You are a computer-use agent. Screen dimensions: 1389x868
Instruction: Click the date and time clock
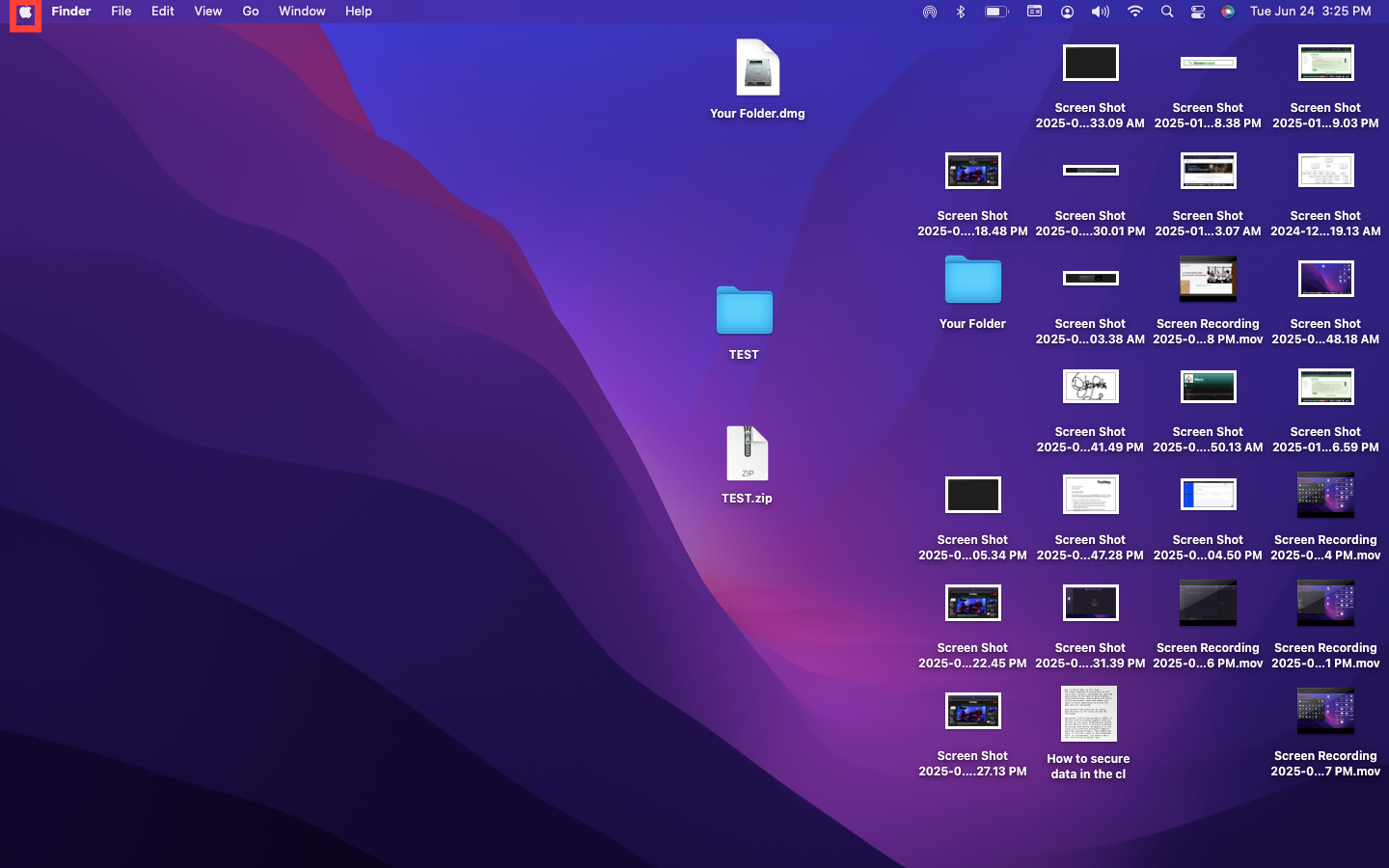(x=1310, y=12)
